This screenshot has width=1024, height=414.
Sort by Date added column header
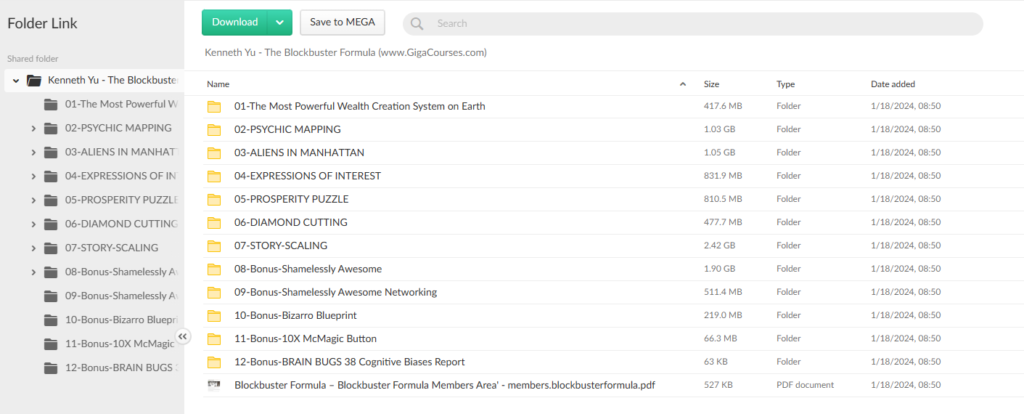click(892, 84)
